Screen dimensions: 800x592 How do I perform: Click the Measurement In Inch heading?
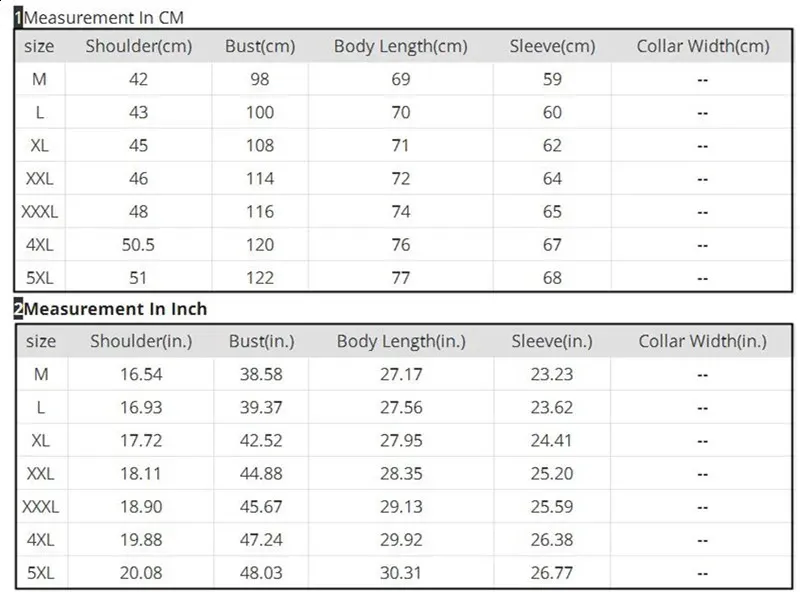tap(116, 310)
